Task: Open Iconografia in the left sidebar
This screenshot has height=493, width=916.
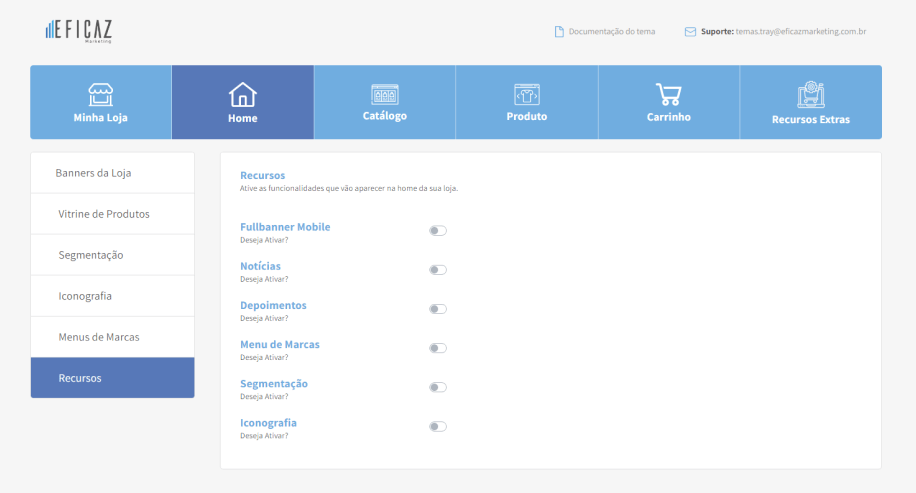Action: coord(112,296)
